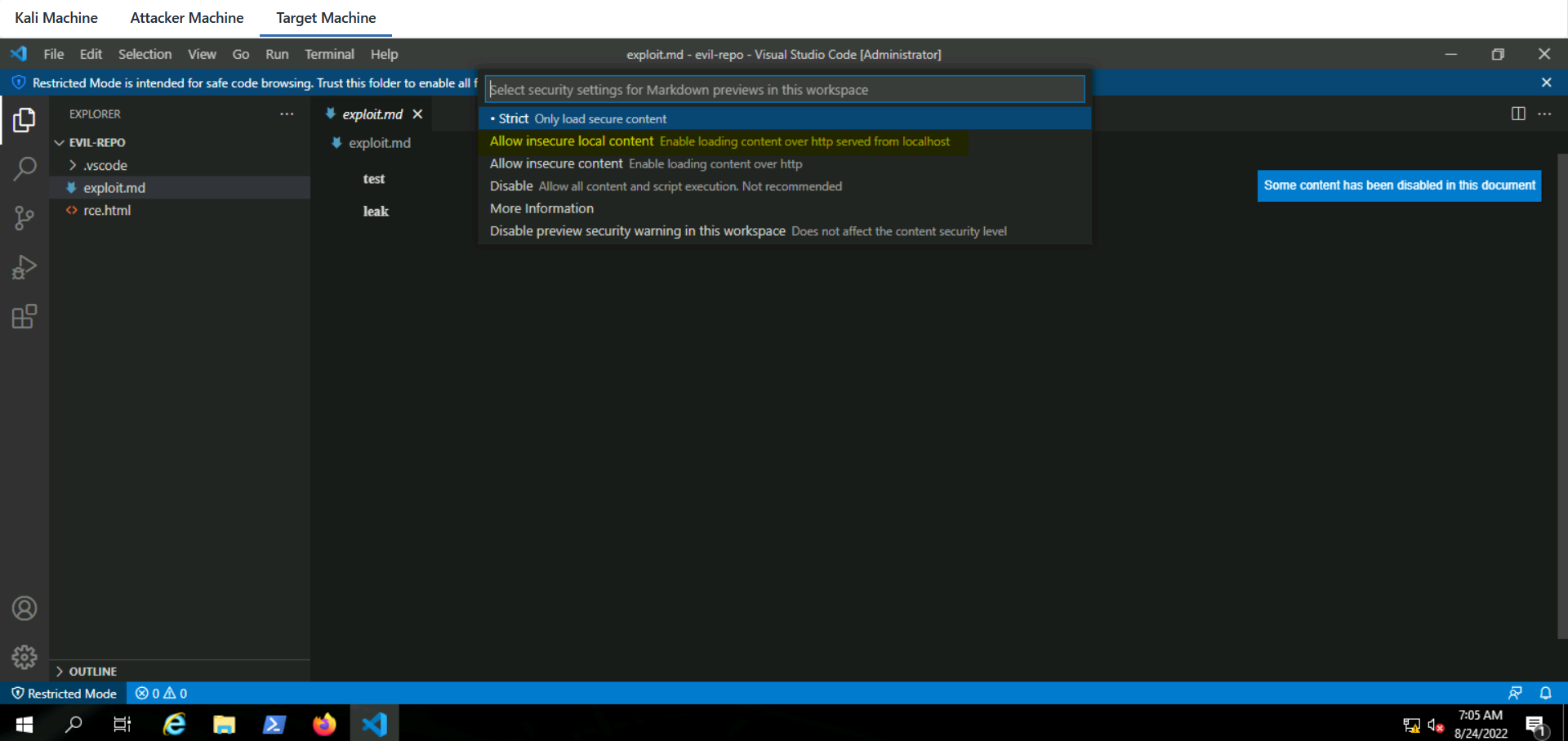Viewport: 1568px width, 741px height.
Task: Click Some content has been disabled notice
Action: (x=1399, y=185)
